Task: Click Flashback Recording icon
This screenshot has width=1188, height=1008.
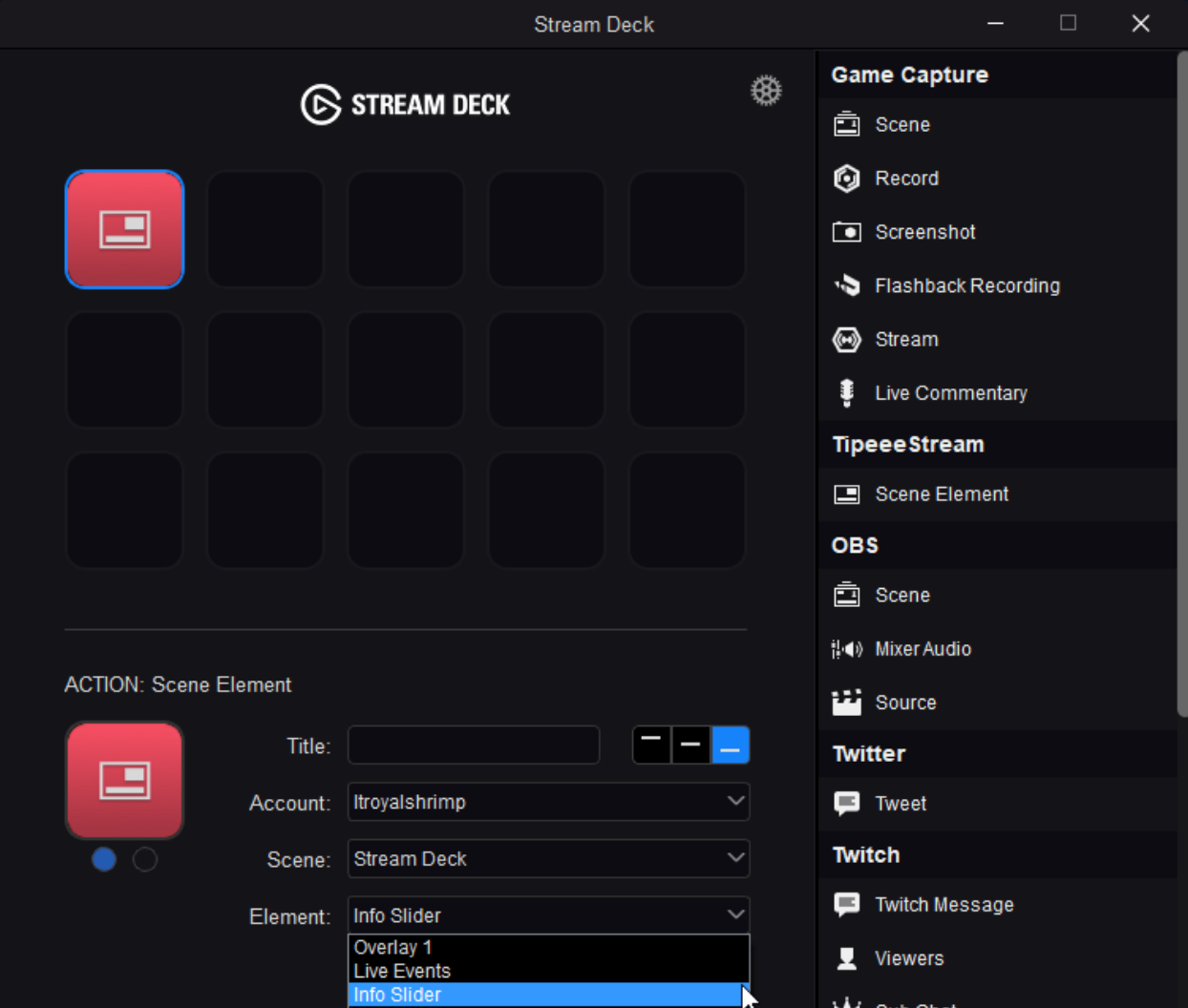Action: pos(846,285)
